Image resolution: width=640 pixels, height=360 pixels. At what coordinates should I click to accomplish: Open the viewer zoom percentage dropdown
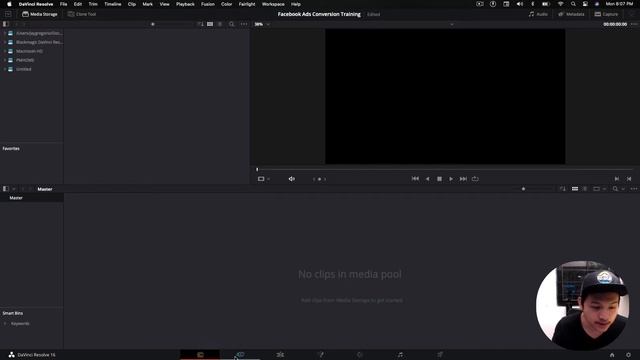point(262,24)
